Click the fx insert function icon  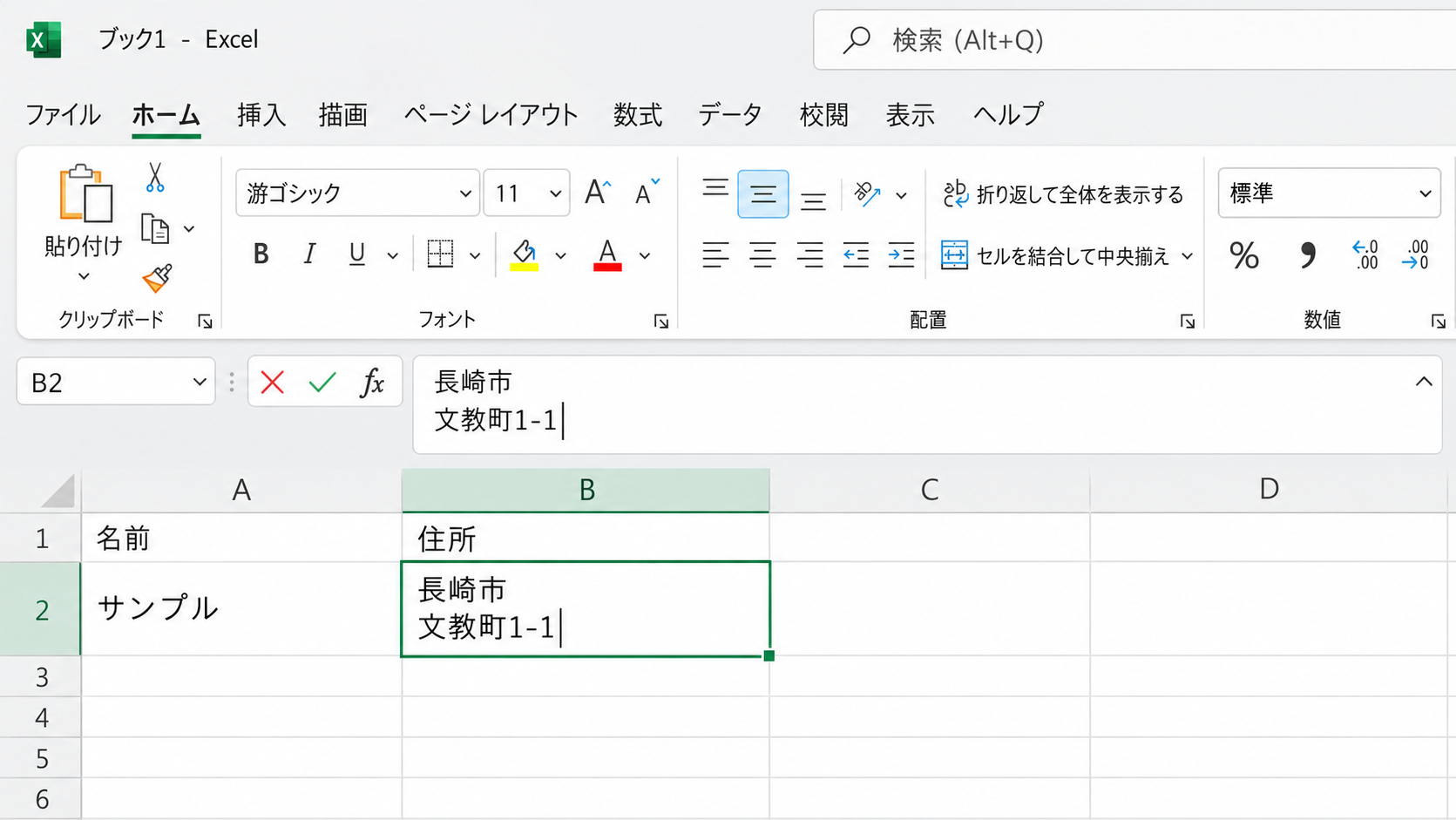[x=372, y=382]
